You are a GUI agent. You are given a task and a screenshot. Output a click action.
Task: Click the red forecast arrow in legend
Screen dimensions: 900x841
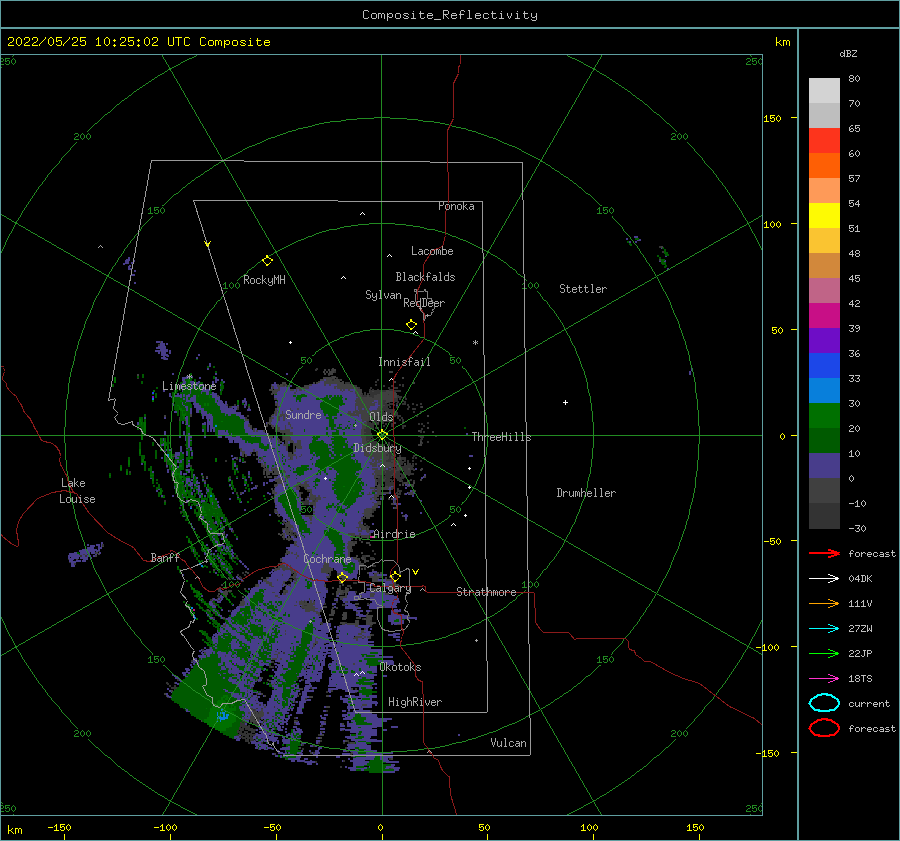(x=824, y=553)
